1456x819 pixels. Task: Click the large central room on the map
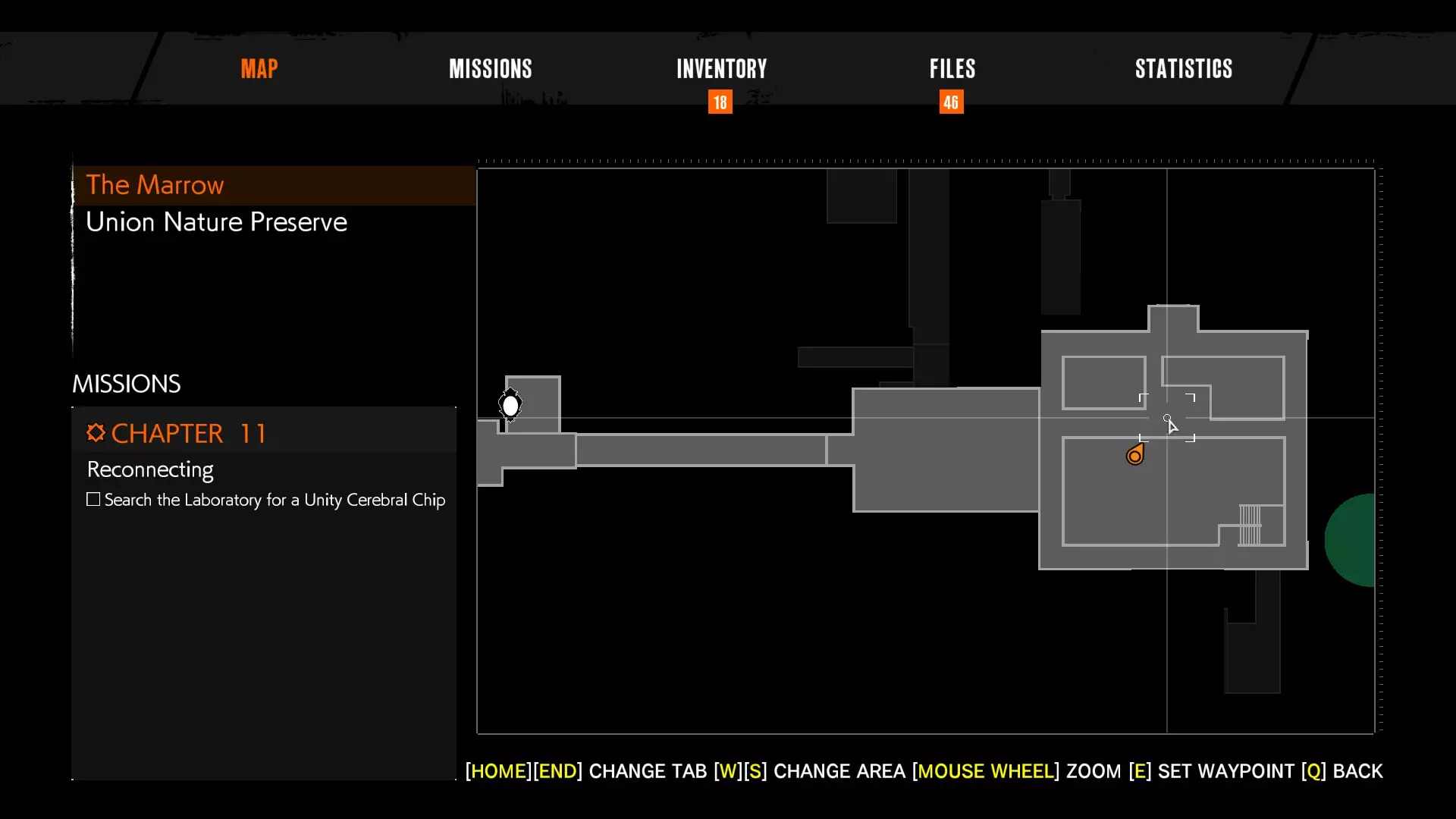(946, 450)
